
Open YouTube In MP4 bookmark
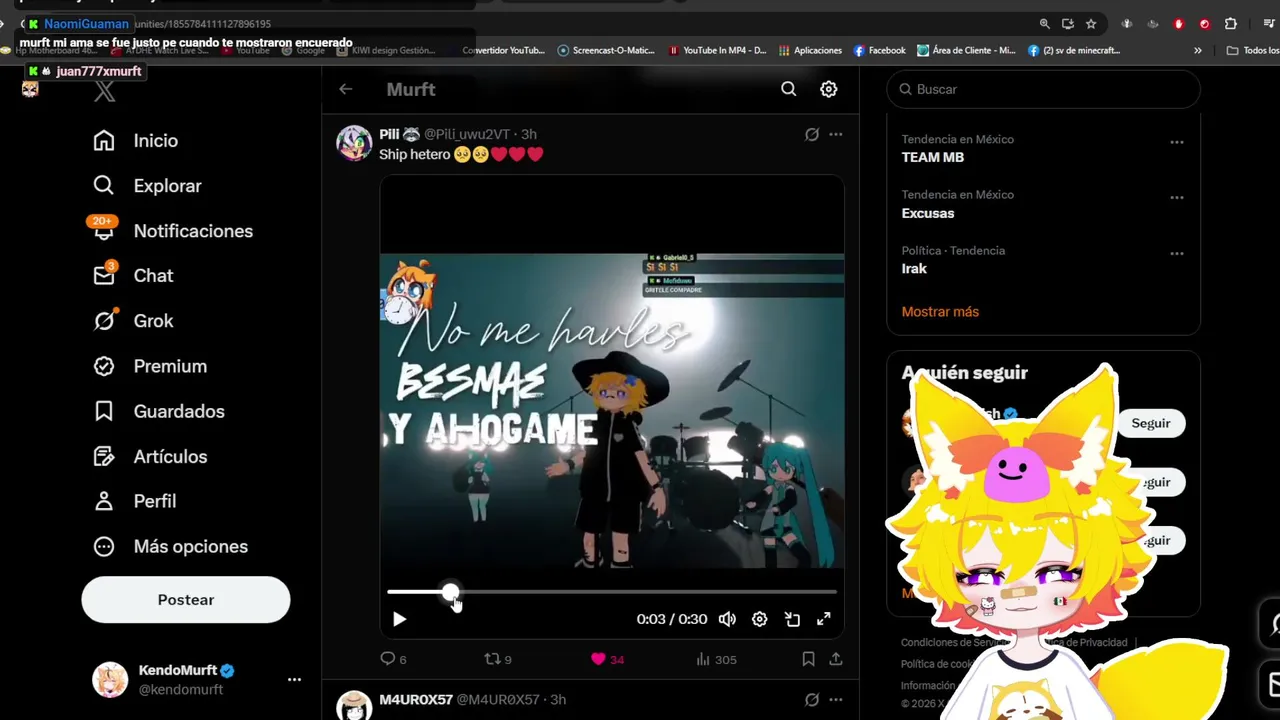pos(717,50)
